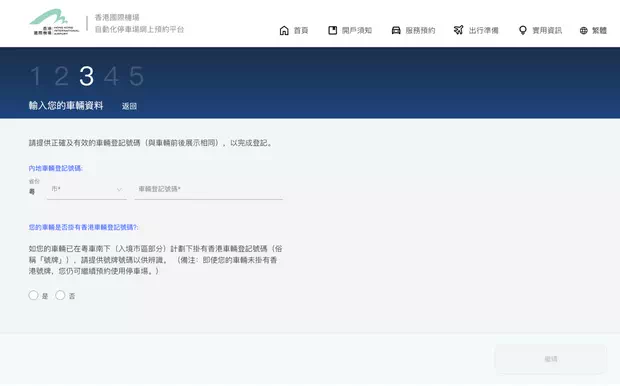Click the 自動化停車場網上預約平台 site title

(140, 29)
